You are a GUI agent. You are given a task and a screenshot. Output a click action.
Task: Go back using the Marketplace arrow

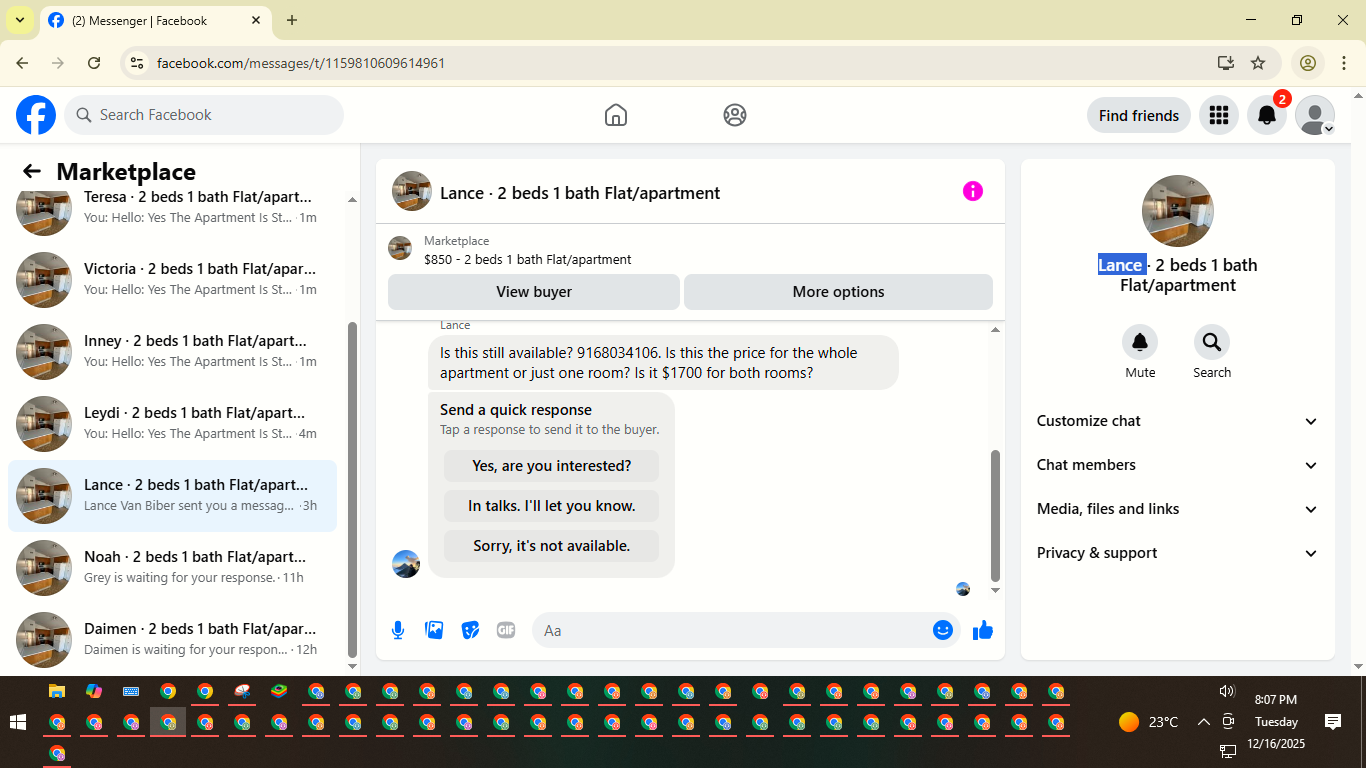pos(32,171)
